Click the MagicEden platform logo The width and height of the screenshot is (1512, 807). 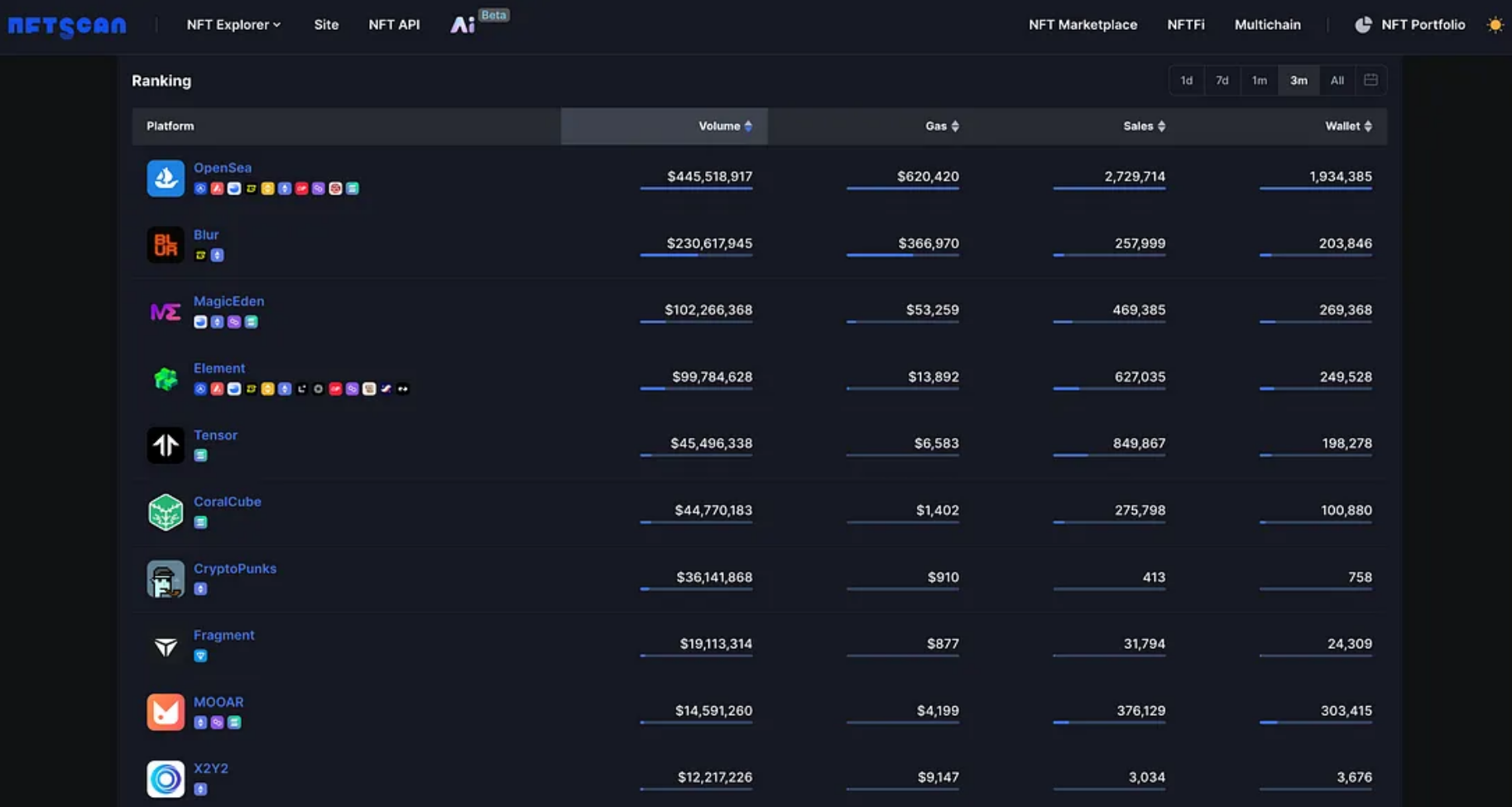[166, 312]
